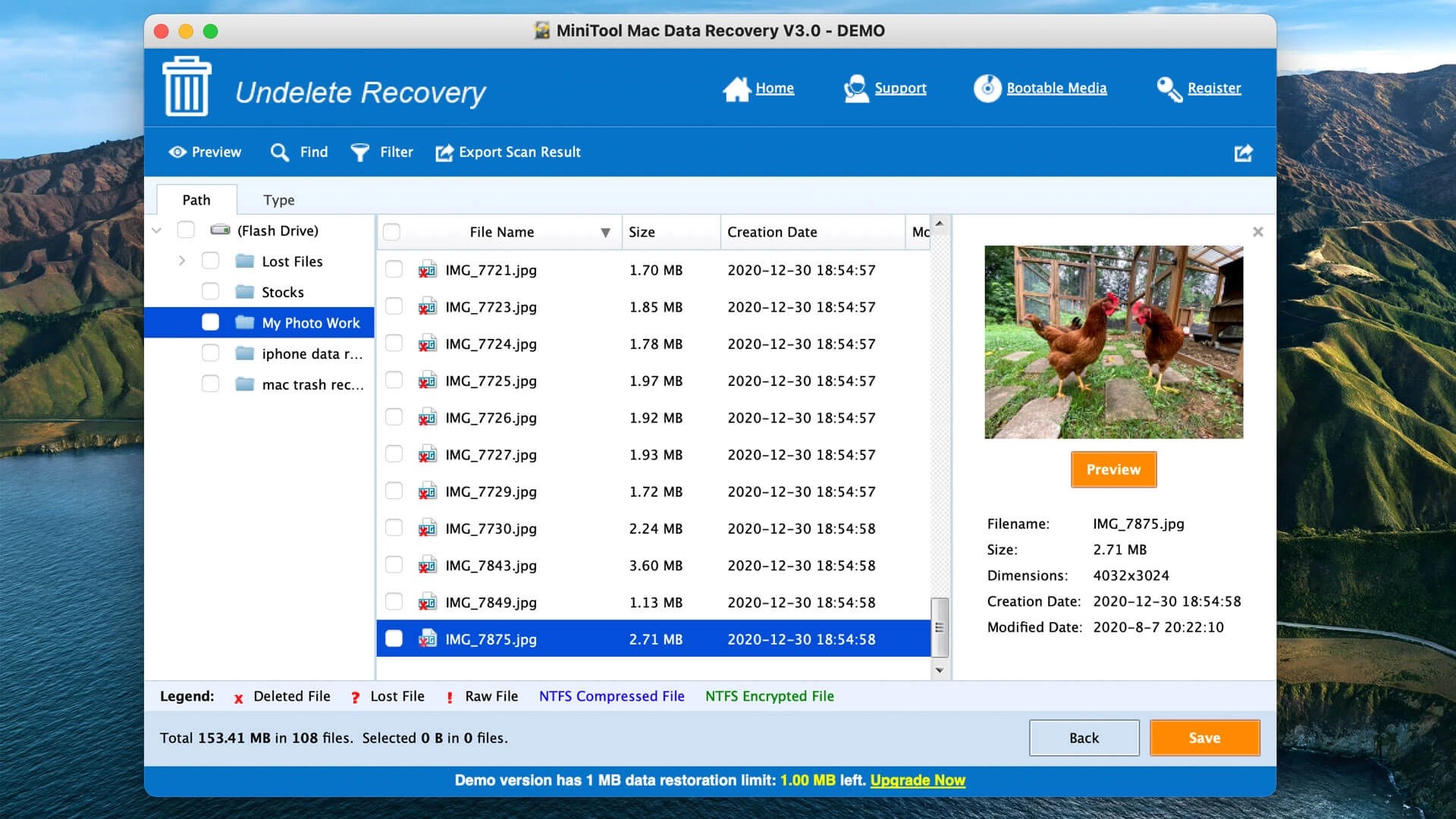
Task: Sort files using the File Name column arrow
Action: point(604,232)
